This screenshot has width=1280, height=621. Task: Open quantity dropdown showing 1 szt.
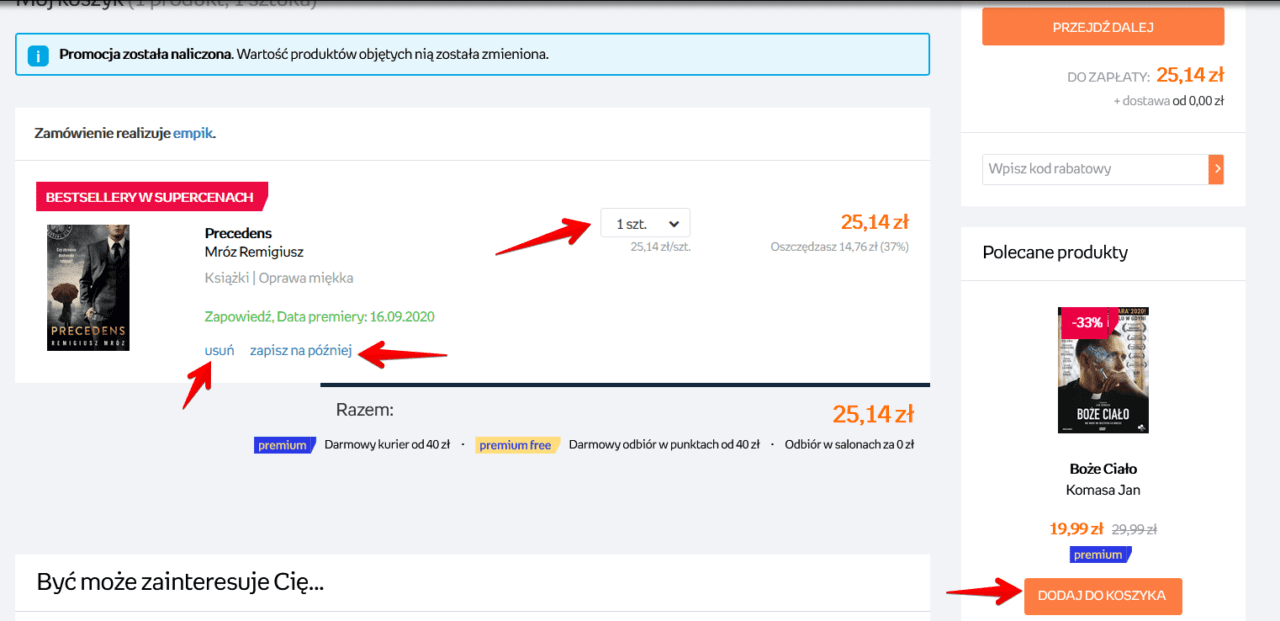(645, 223)
